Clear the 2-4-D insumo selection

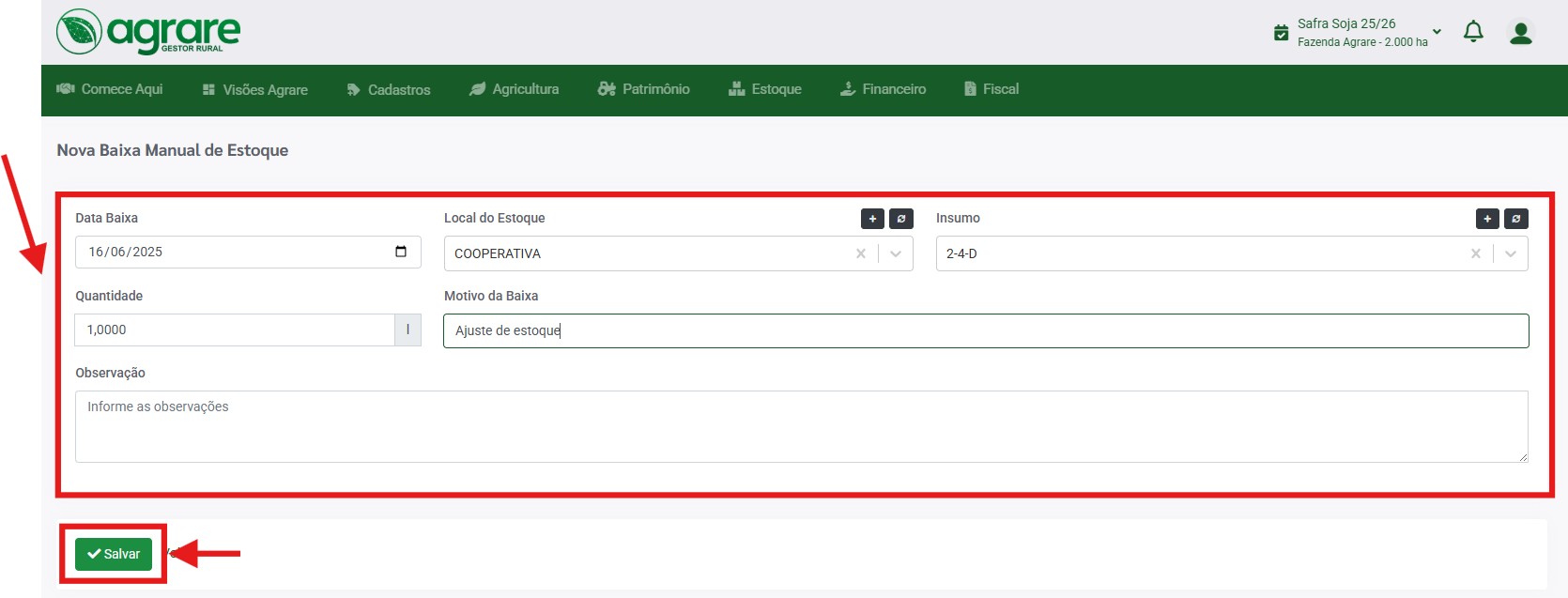1476,253
